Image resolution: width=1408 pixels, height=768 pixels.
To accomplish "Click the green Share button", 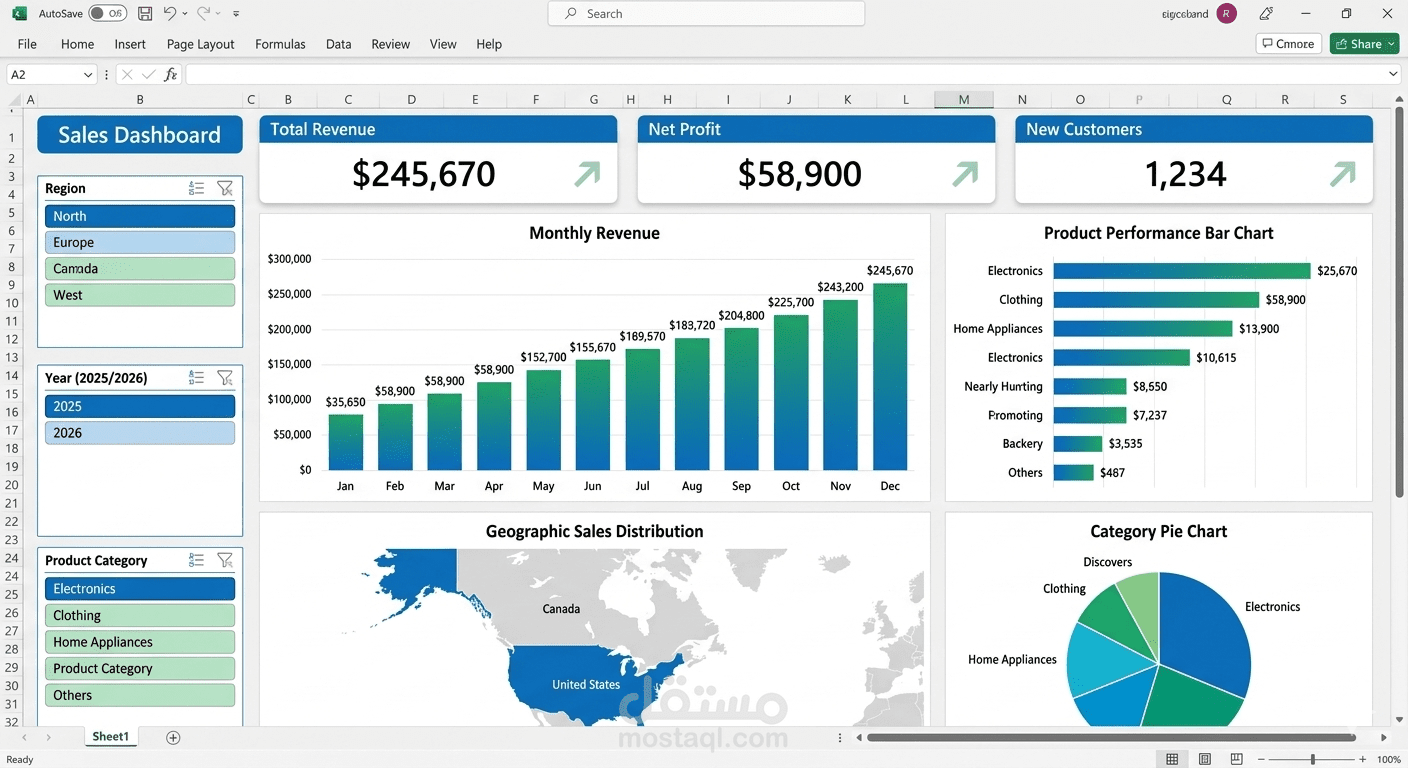I will tap(1364, 44).
